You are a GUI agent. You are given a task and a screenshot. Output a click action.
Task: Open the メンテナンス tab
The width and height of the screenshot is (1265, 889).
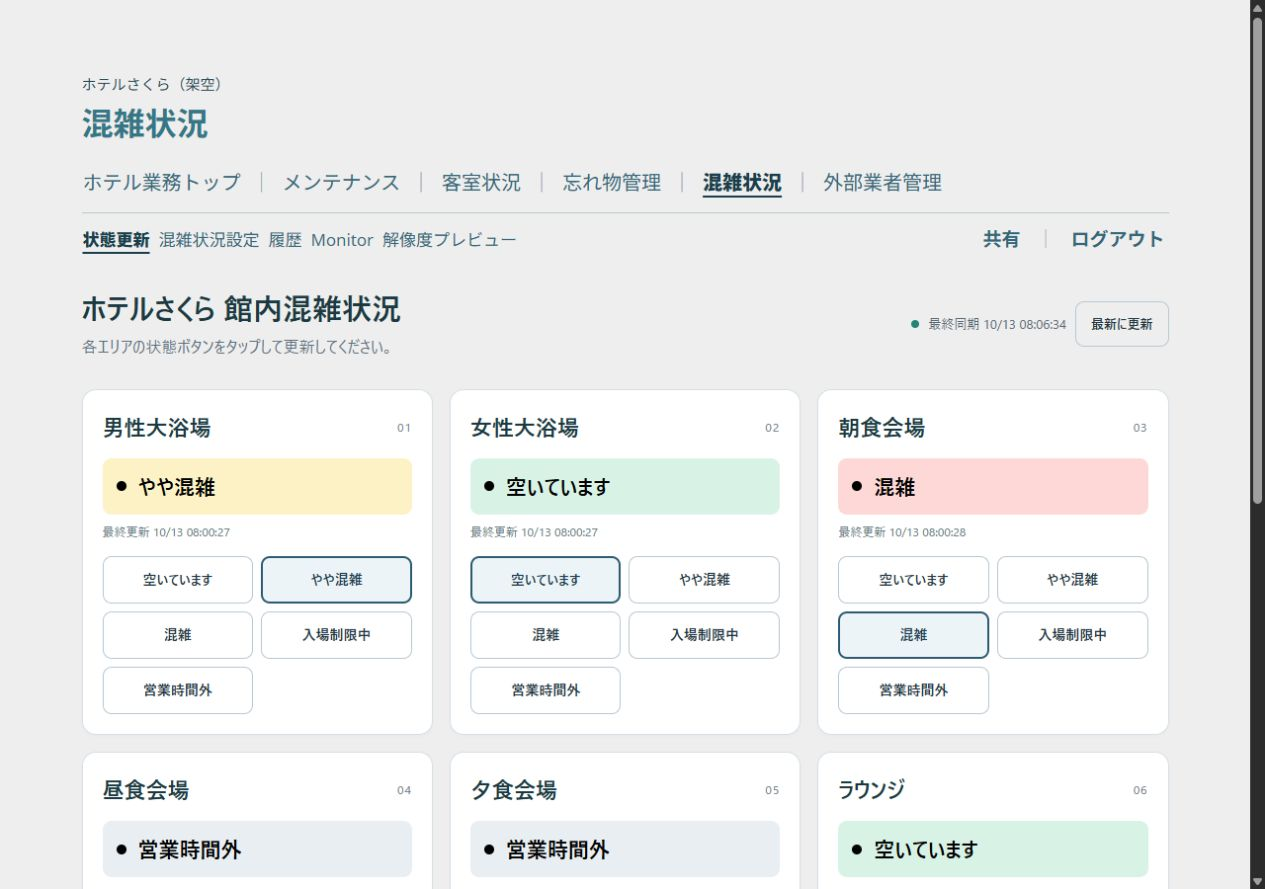pyautogui.click(x=341, y=183)
